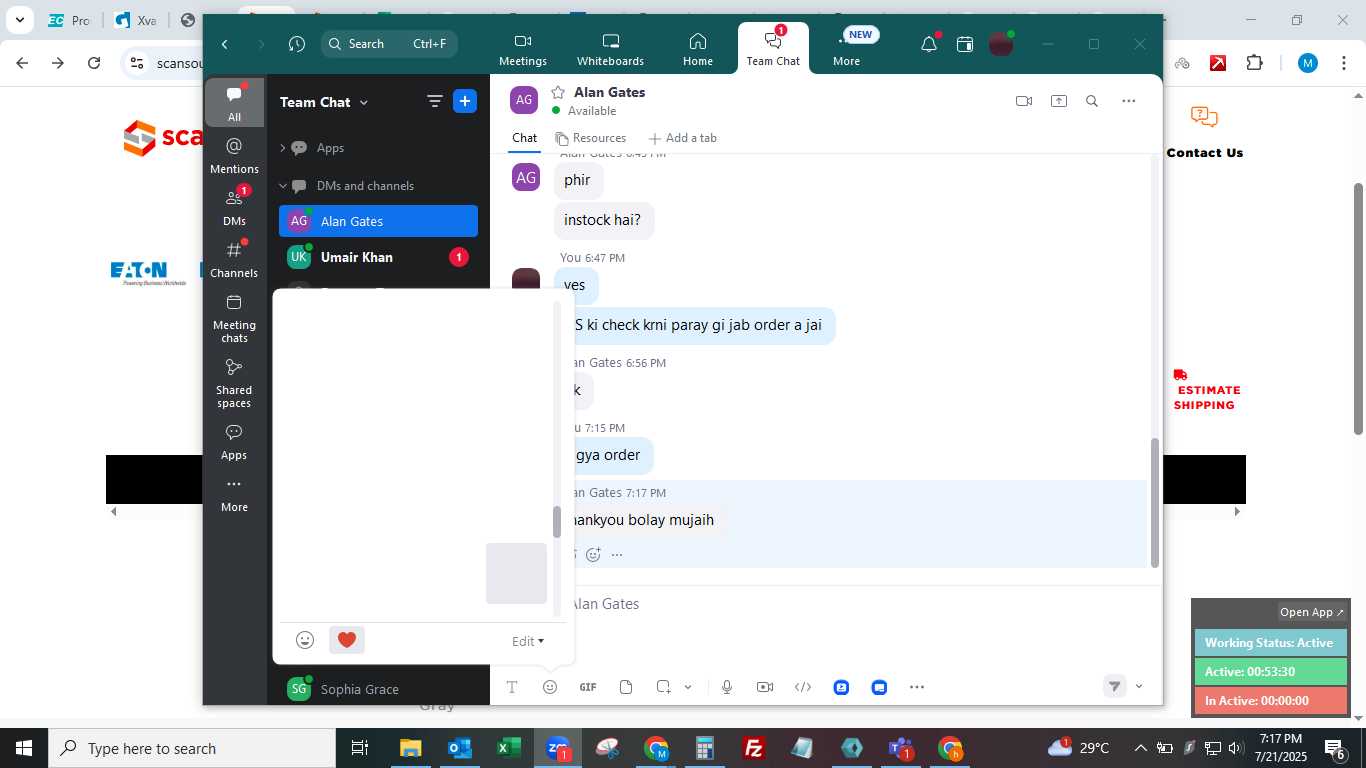Open chat header more options ellipsis
Viewport: 1366px width, 768px height.
point(1129,101)
